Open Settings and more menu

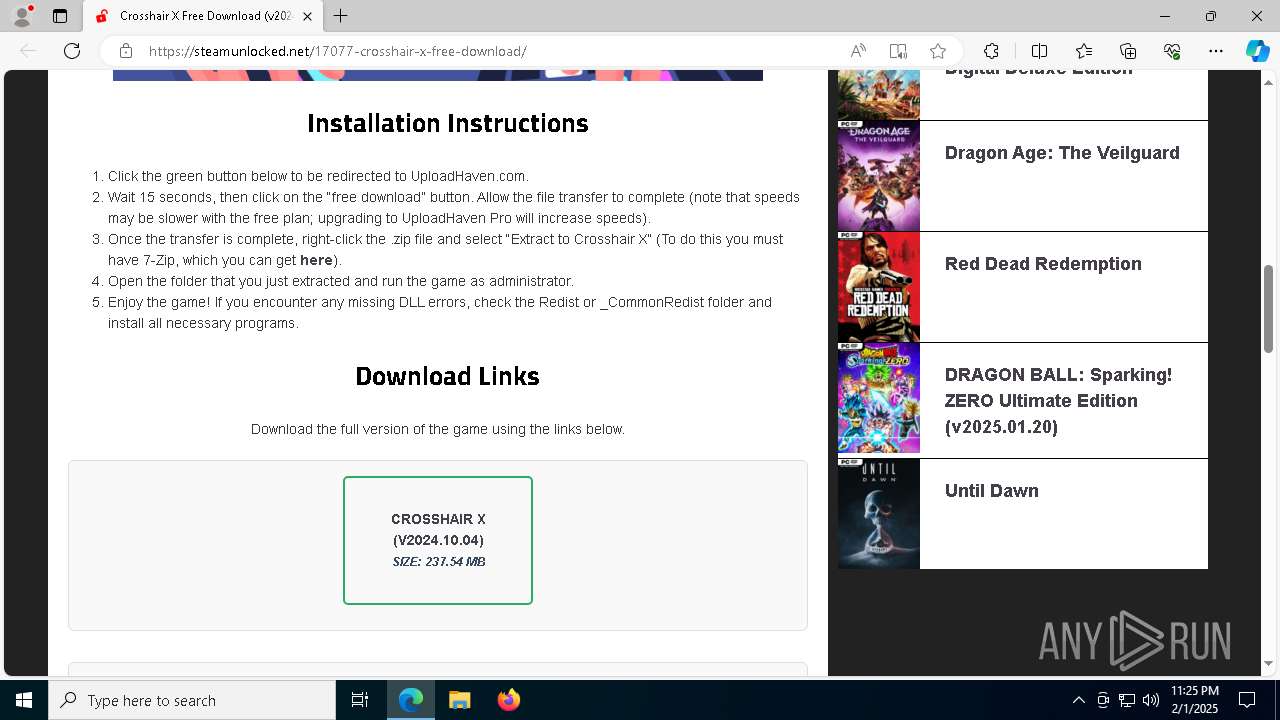(x=1216, y=51)
